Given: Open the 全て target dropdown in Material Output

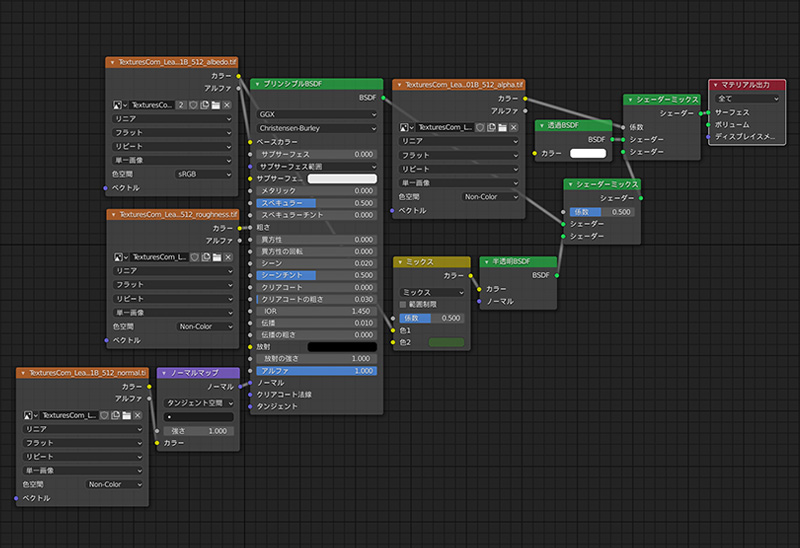Looking at the screenshot, I should tap(745, 99).
